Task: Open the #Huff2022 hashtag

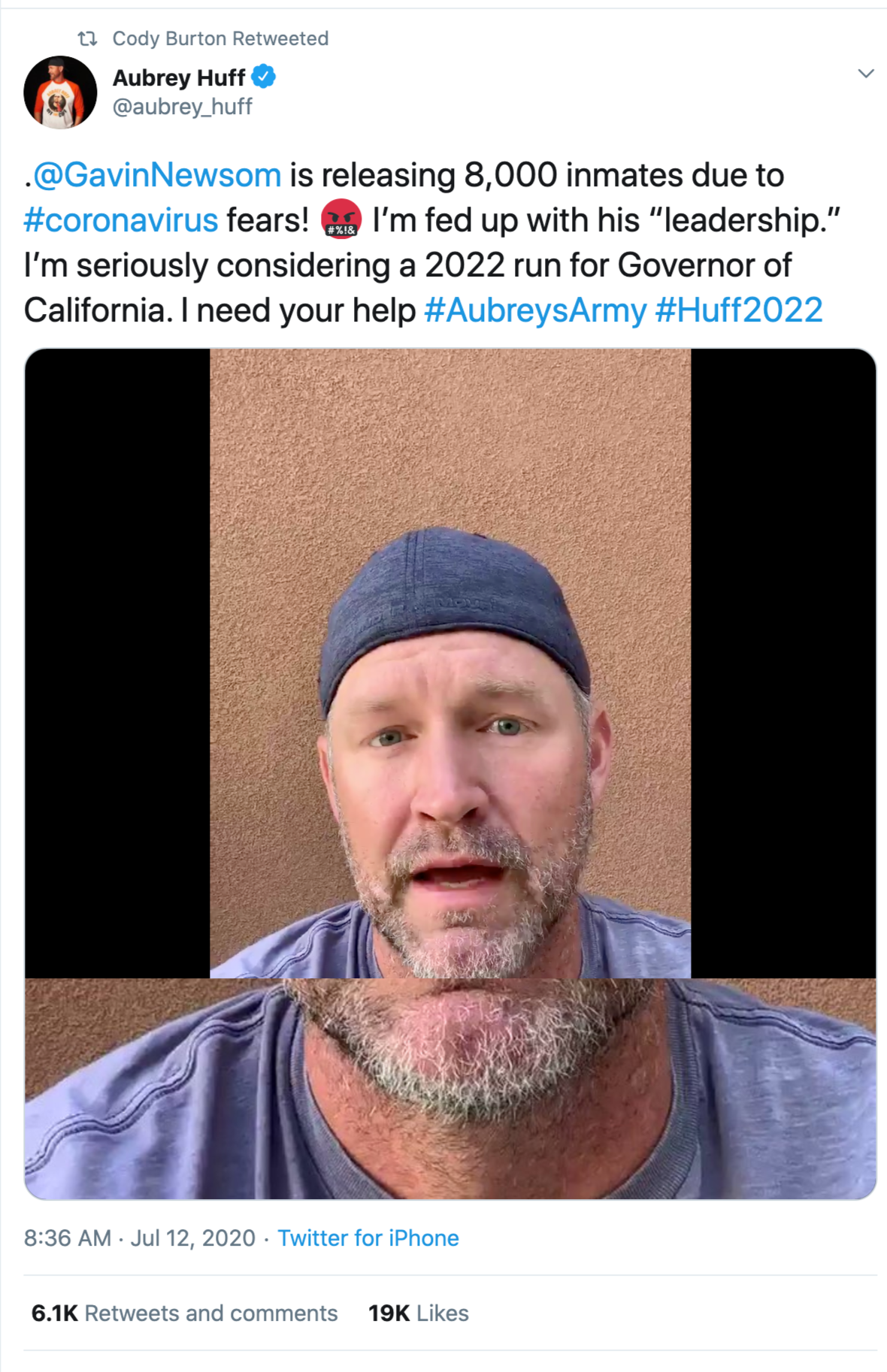Action: [739, 310]
